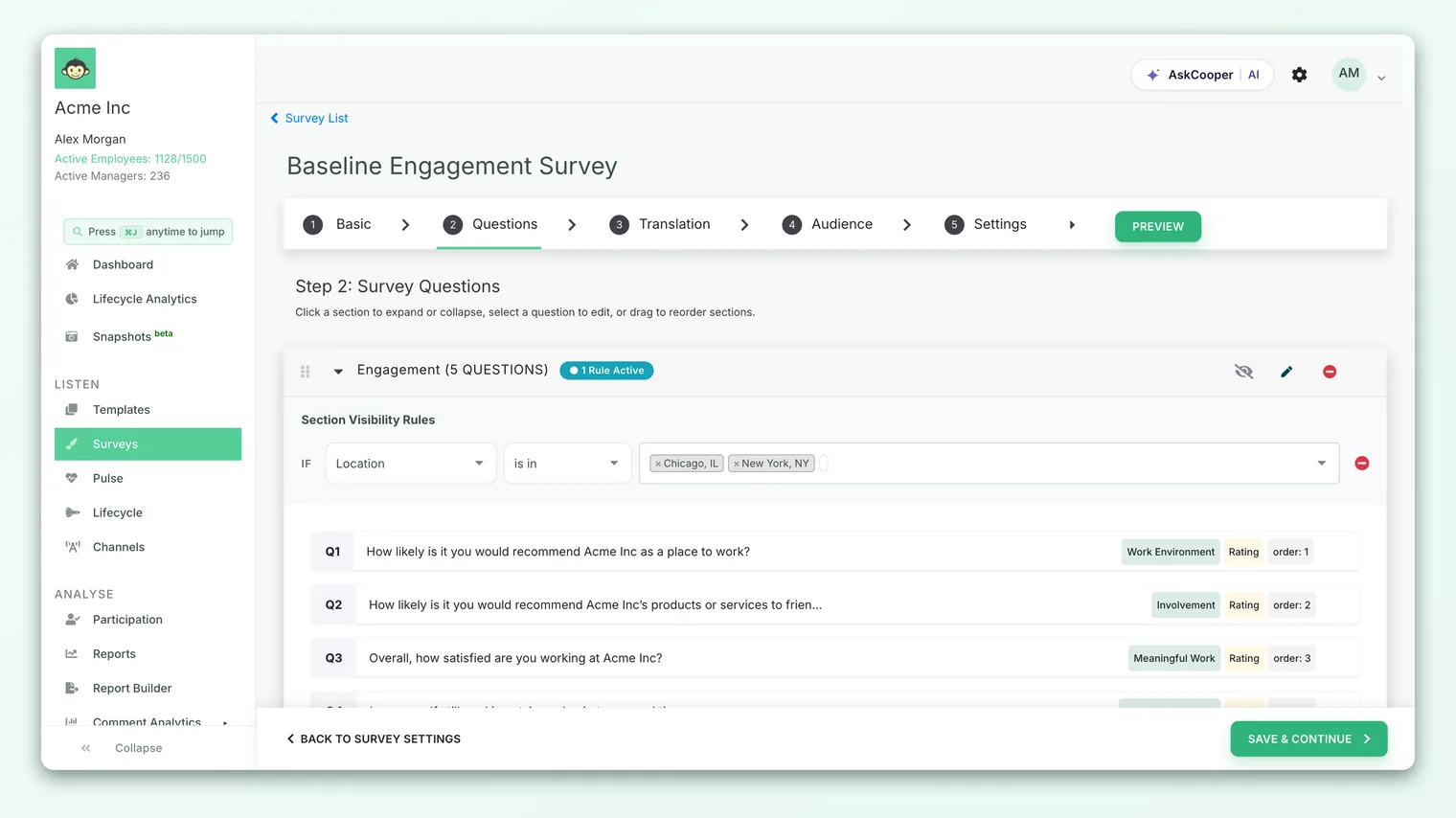Go back to Survey List link

click(x=308, y=119)
